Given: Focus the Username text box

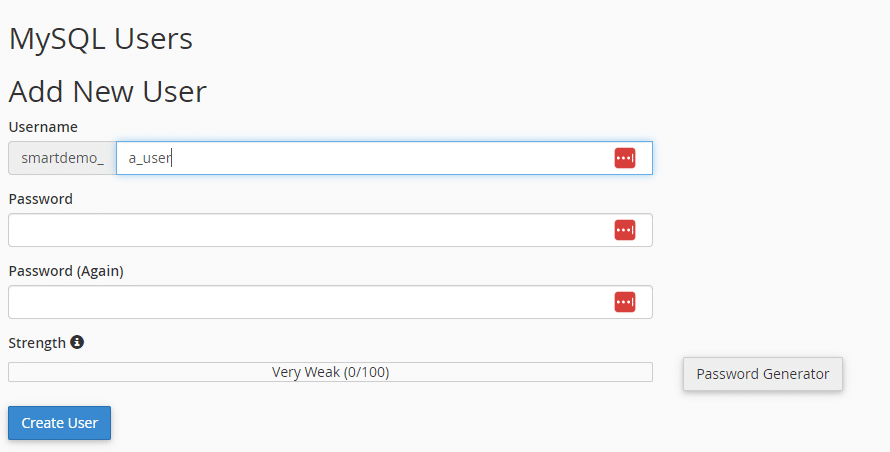Looking at the screenshot, I should tap(384, 158).
